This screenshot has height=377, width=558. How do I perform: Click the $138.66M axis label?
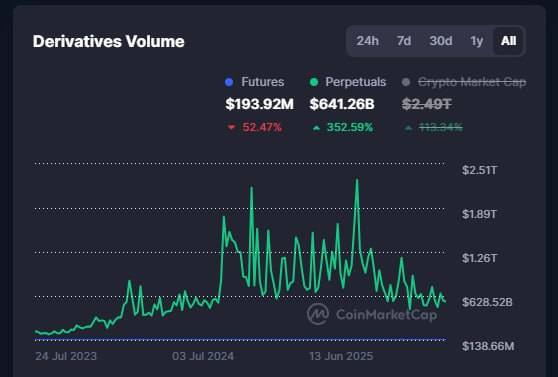click(x=488, y=346)
